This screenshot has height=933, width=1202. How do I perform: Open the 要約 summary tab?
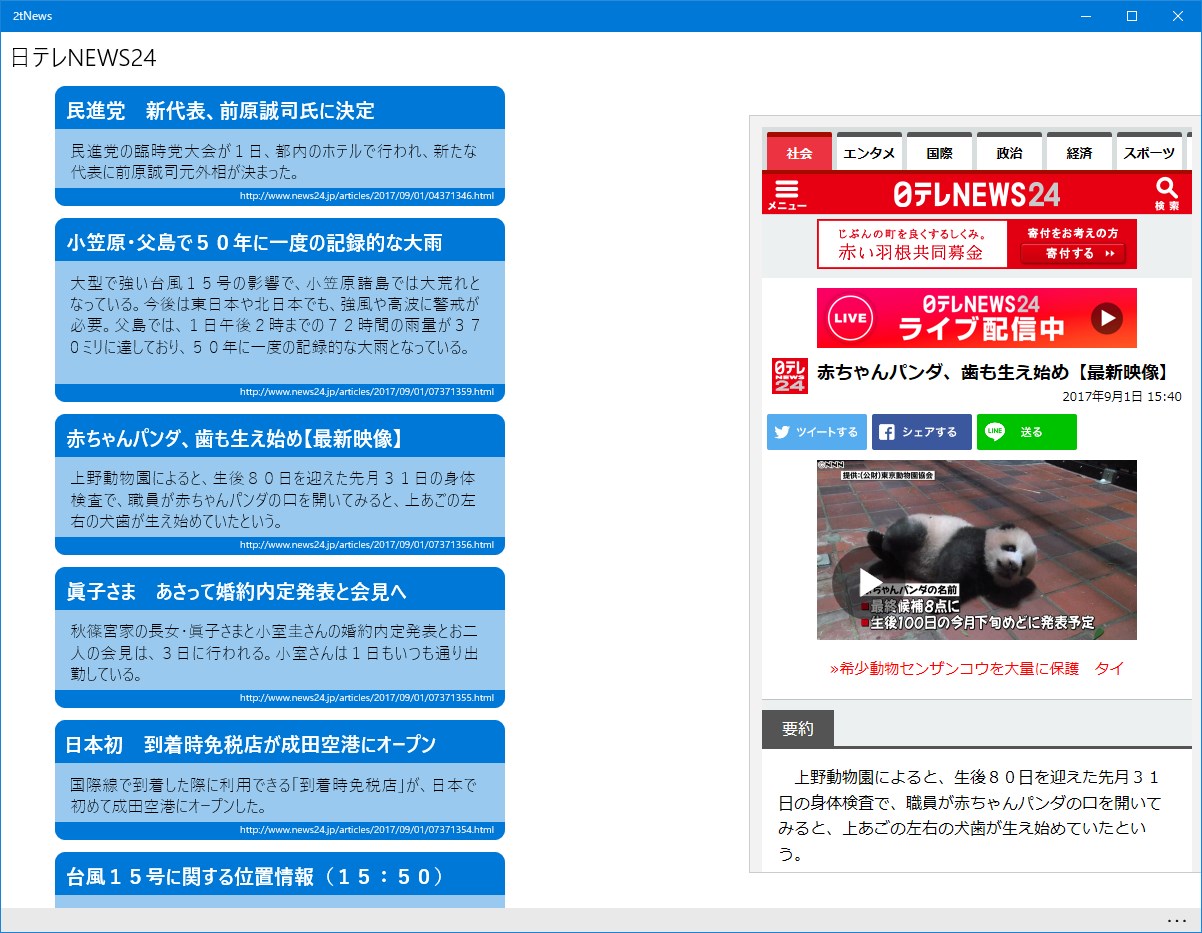[797, 729]
